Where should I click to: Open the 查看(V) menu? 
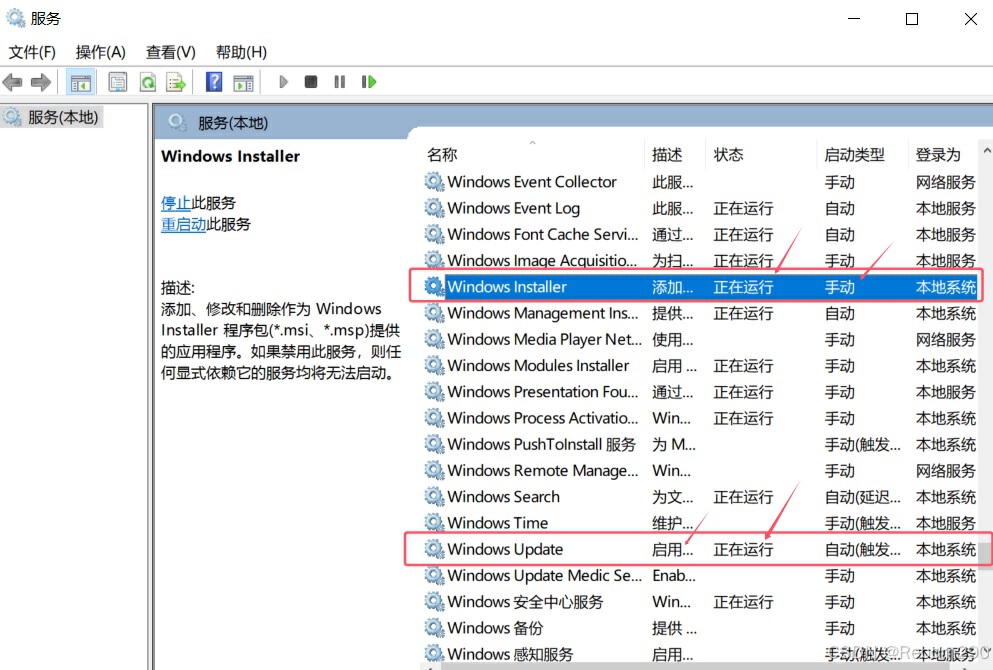171,52
